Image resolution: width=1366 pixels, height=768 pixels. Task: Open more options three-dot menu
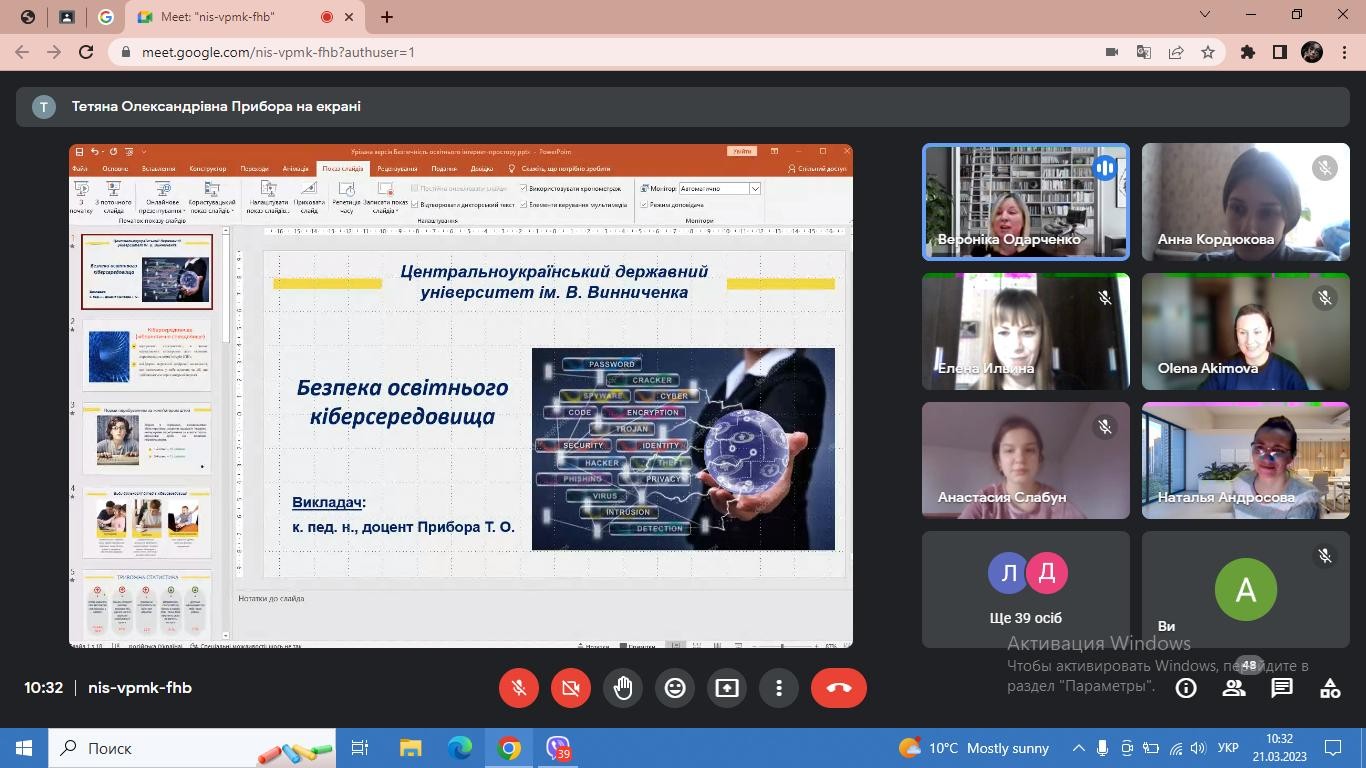779,688
